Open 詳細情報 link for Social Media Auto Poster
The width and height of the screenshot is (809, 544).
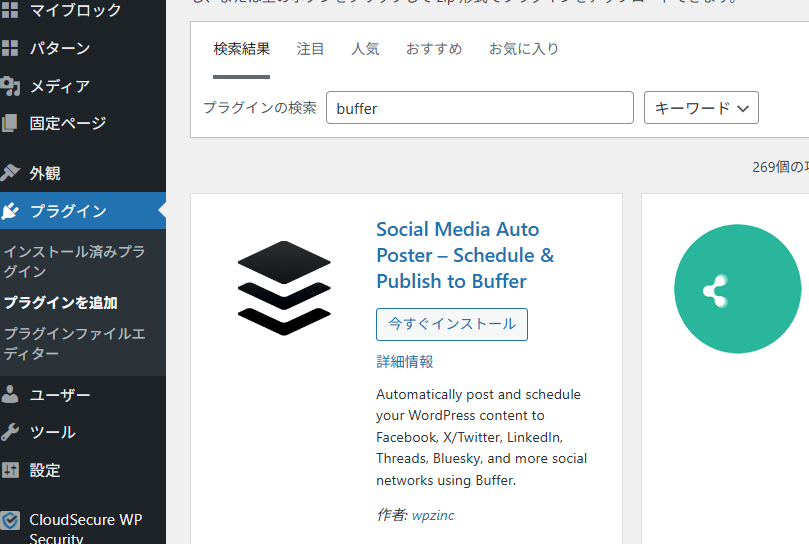[x=405, y=362]
